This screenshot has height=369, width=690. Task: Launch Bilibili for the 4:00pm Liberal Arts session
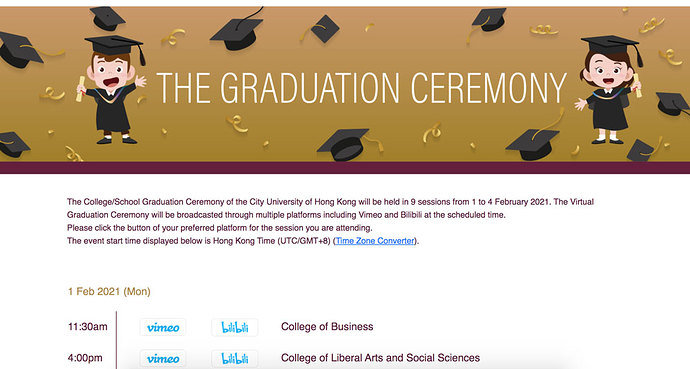coord(235,358)
